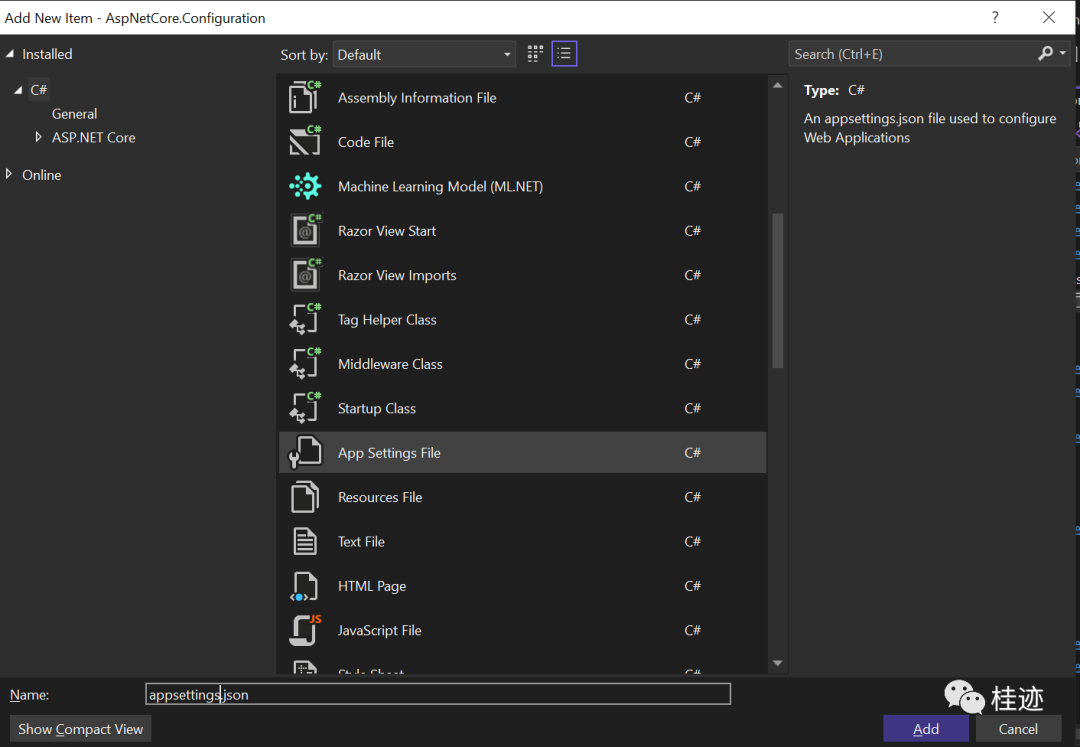This screenshot has width=1080, height=747.
Task: Select the Middleware Class label
Action: (x=390, y=364)
